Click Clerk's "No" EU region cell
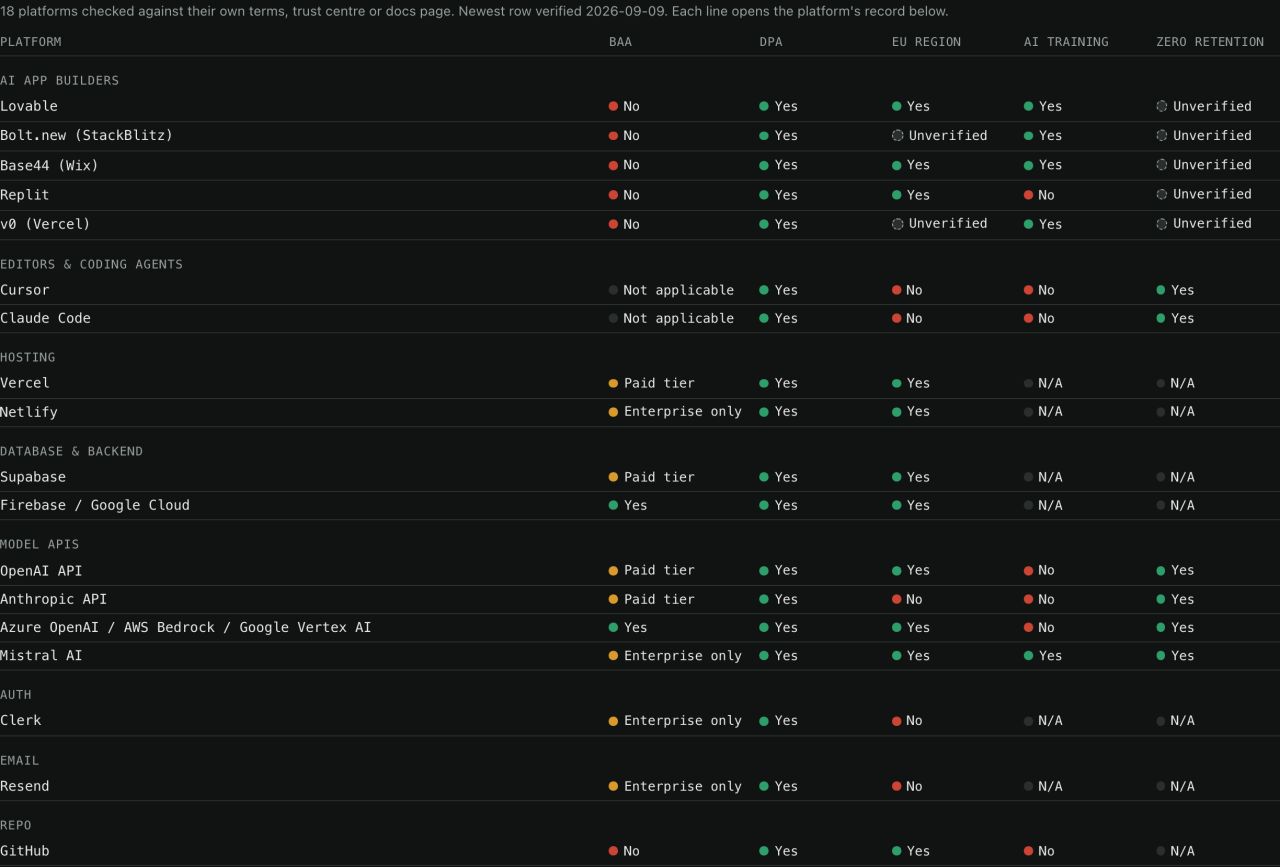 pyautogui.click(x=908, y=720)
